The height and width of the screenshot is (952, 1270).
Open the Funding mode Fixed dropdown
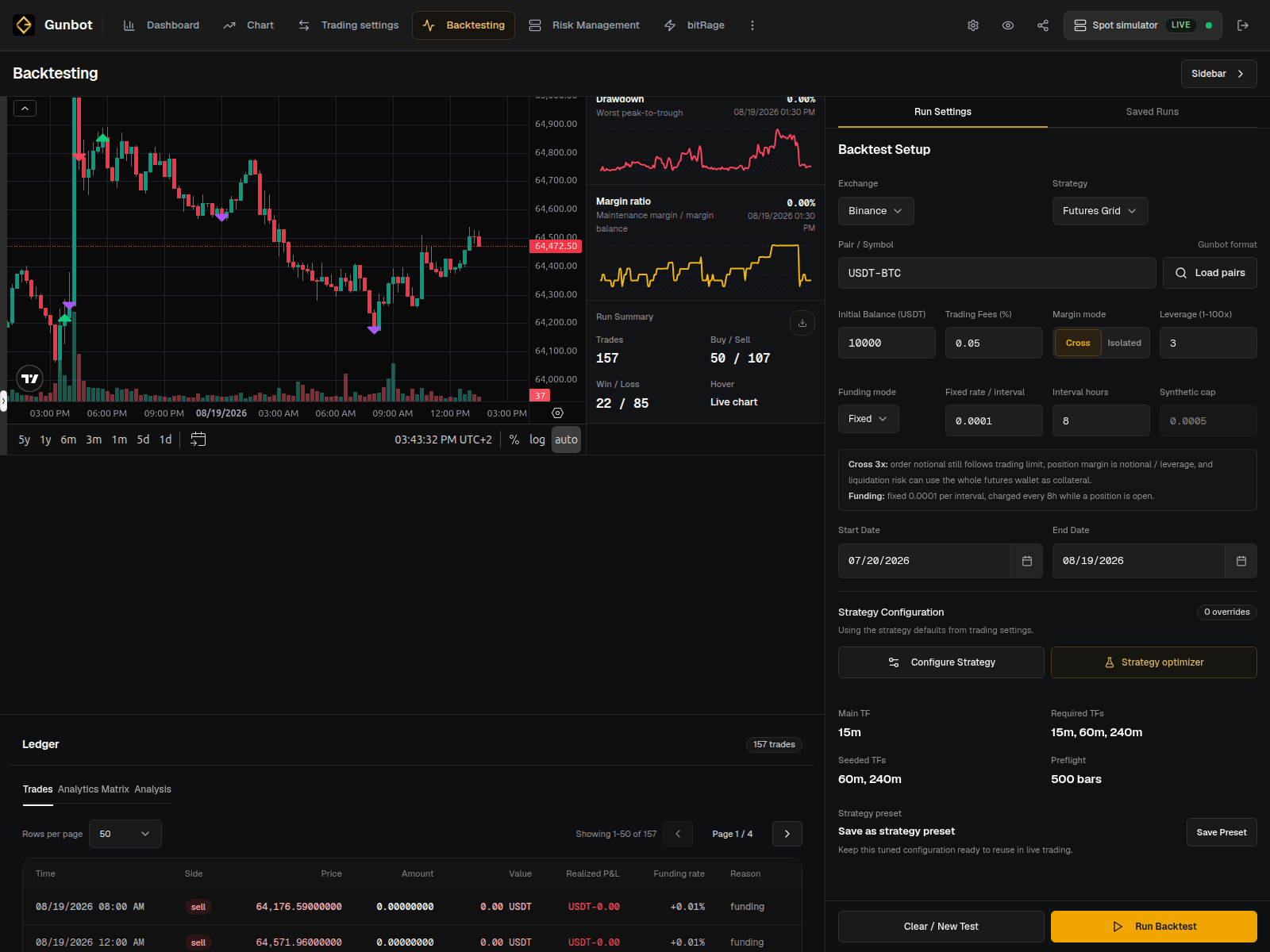point(868,419)
